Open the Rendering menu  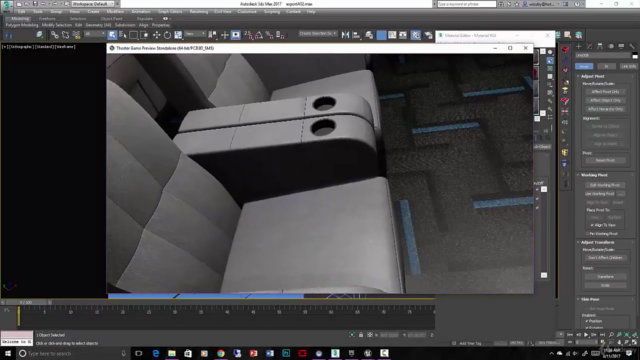[199, 12]
